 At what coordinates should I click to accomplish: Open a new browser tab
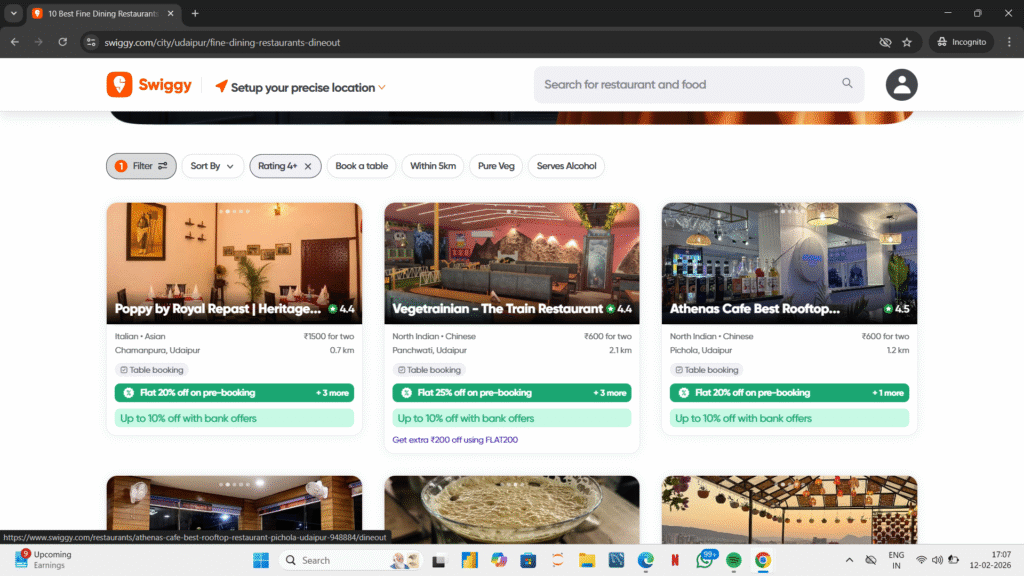click(195, 13)
